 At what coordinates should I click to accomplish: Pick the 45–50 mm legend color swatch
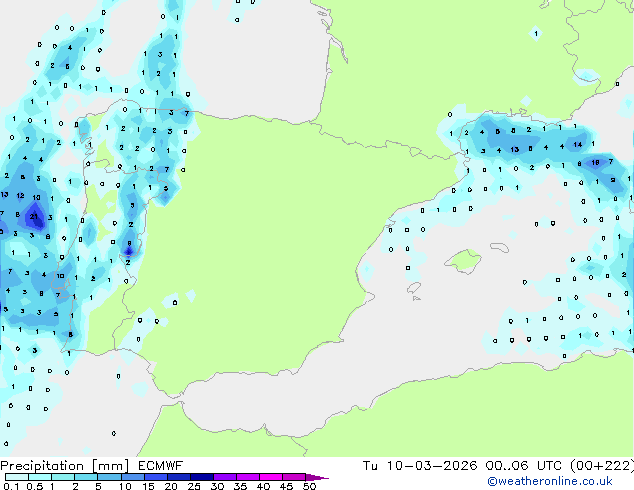coord(294,477)
